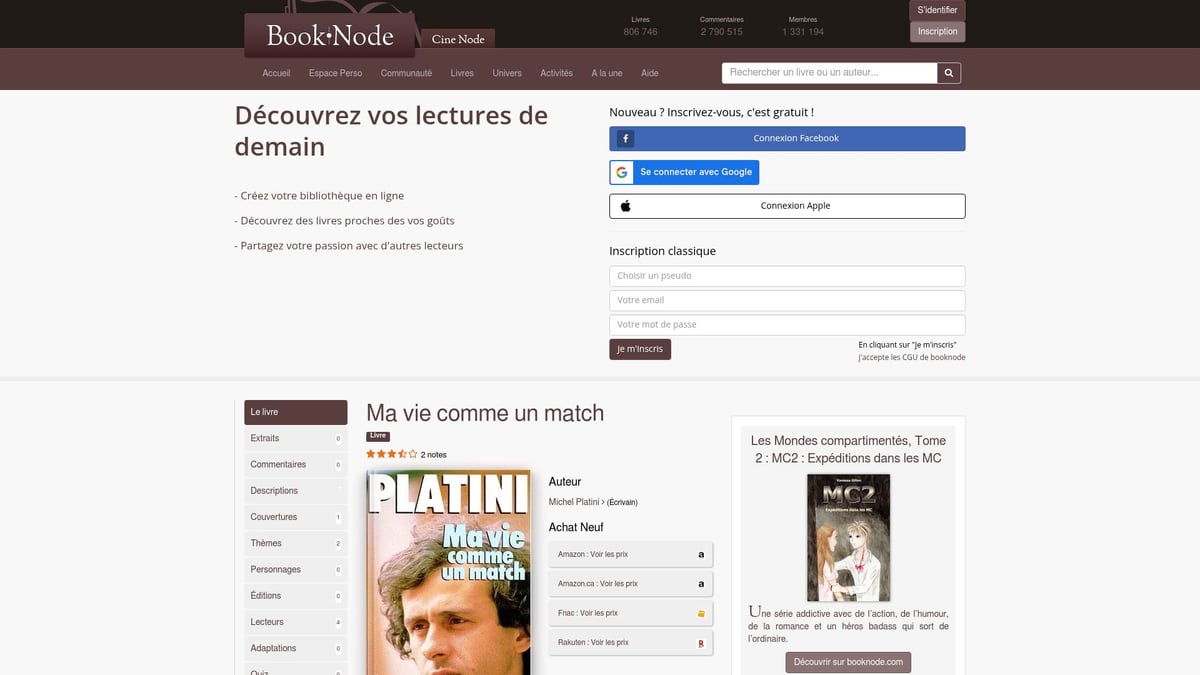
Task: Open the A la une menu
Action: (x=607, y=73)
